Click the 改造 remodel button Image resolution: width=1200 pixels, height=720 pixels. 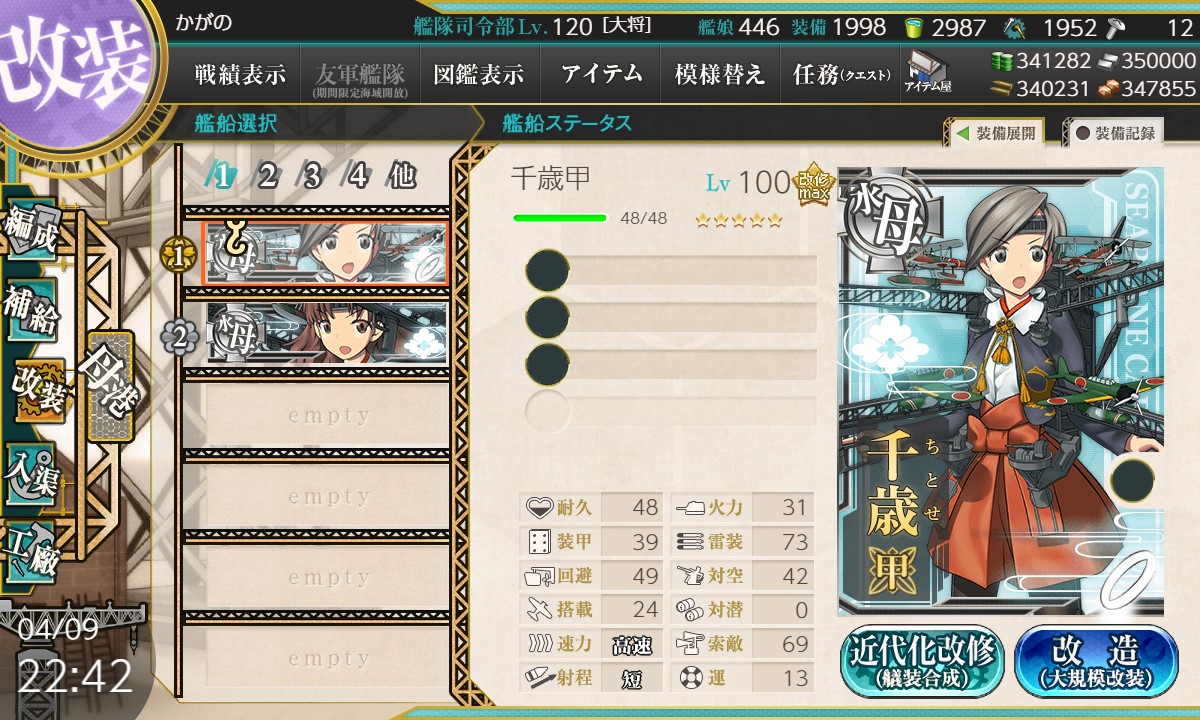(x=1096, y=661)
